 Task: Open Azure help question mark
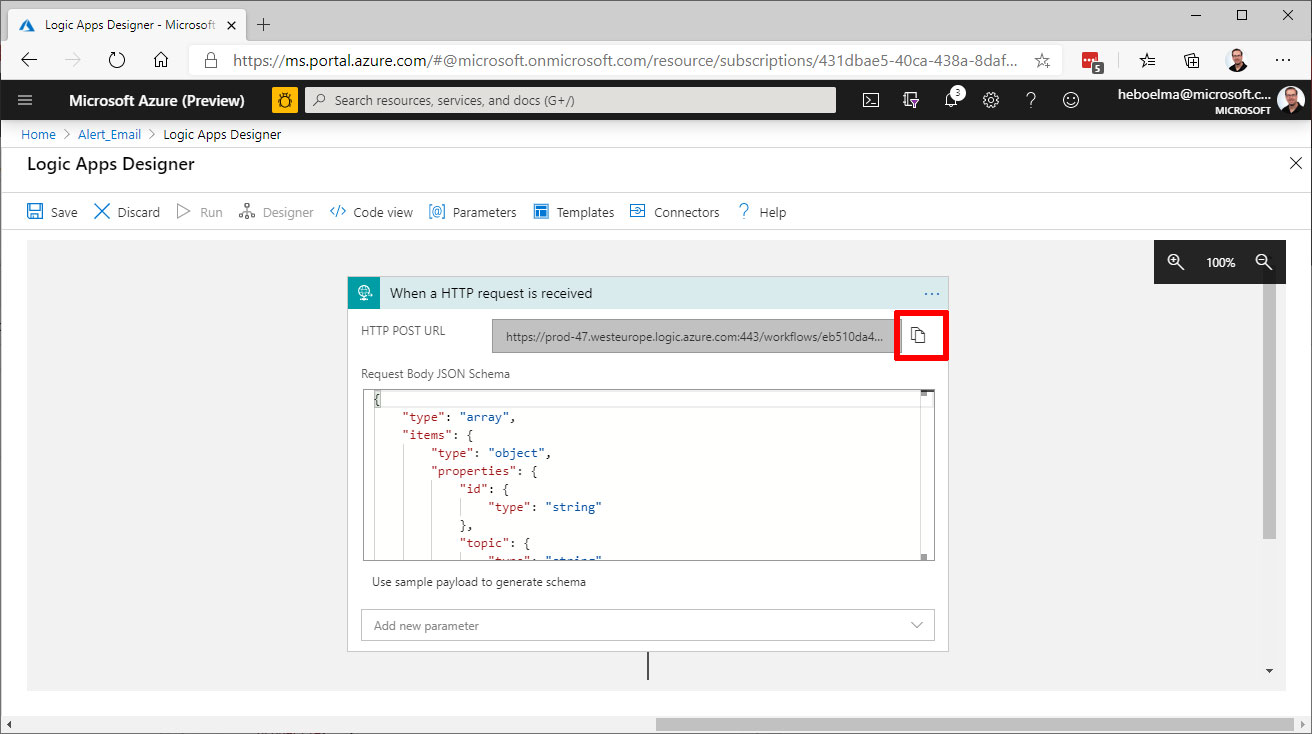(1031, 100)
